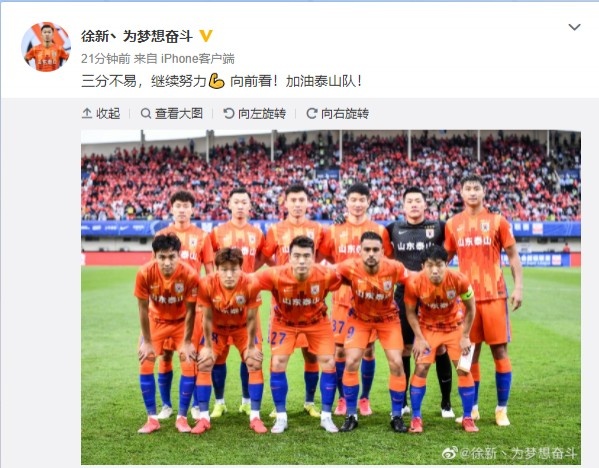
Task: Click the Weibo watermark logo on photo
Action: coord(450,453)
